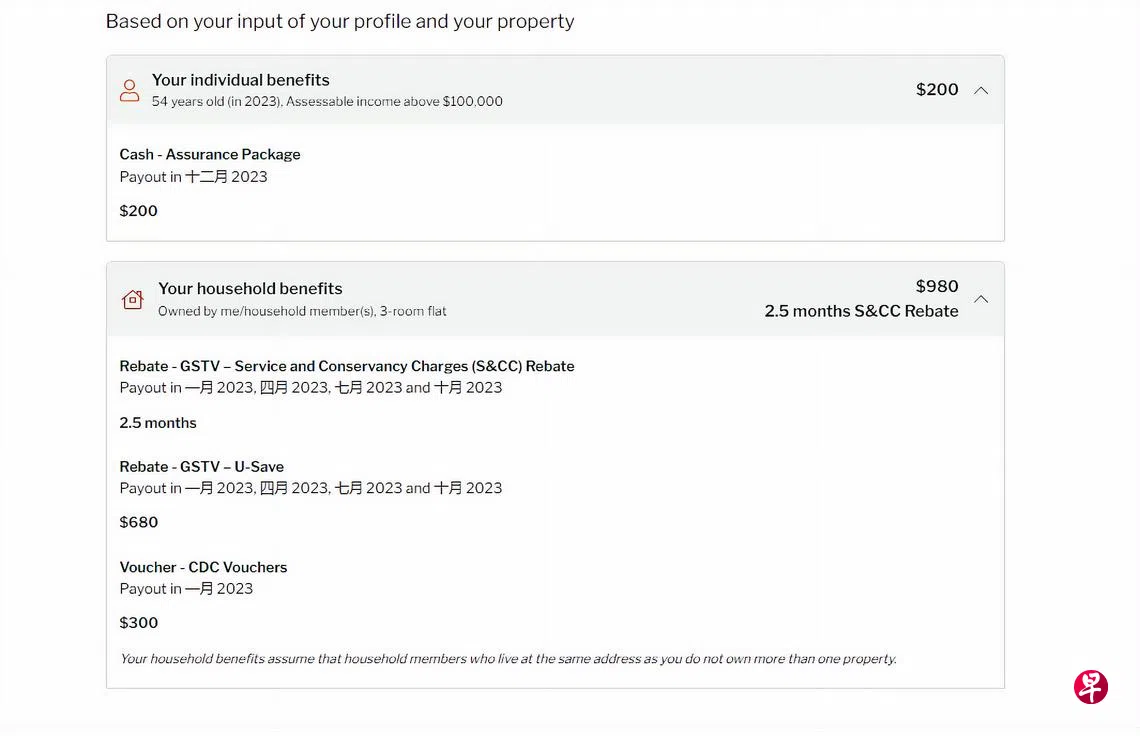Click the "Based on your input" heading
The image size is (1140, 736).
click(340, 21)
